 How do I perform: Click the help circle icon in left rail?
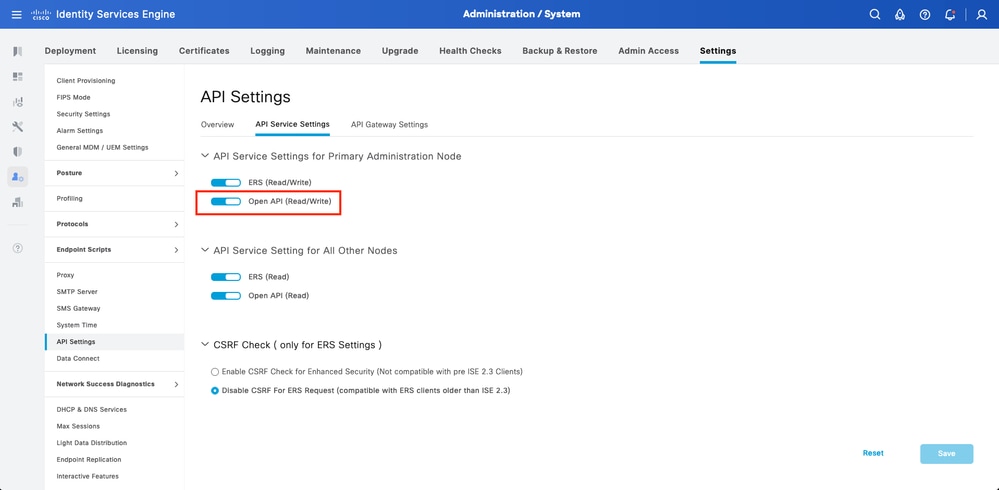click(x=18, y=249)
